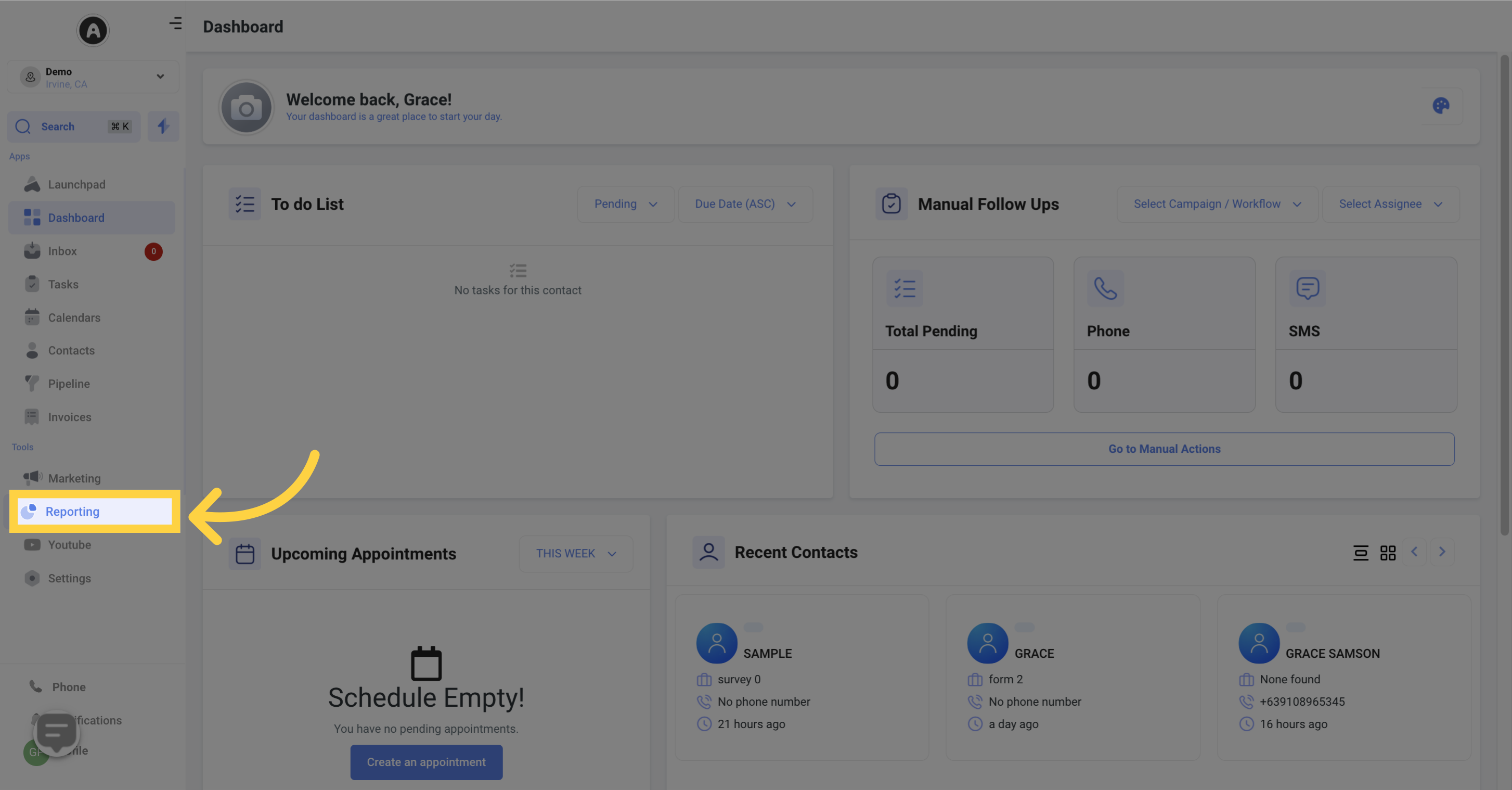Toggle the grid view for Recent Contacts
The height and width of the screenshot is (790, 1512).
[x=1388, y=552]
